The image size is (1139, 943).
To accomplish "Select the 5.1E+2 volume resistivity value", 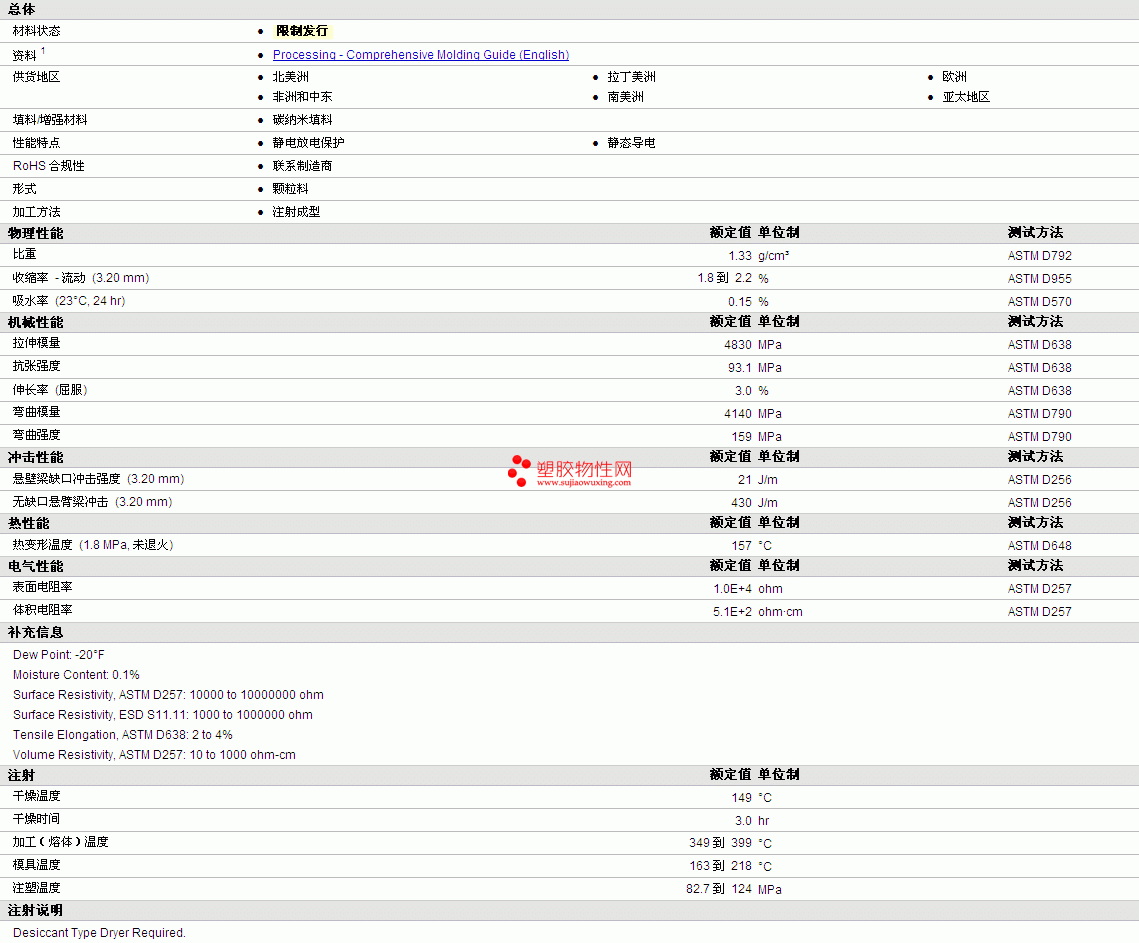I will pyautogui.click(x=732, y=612).
